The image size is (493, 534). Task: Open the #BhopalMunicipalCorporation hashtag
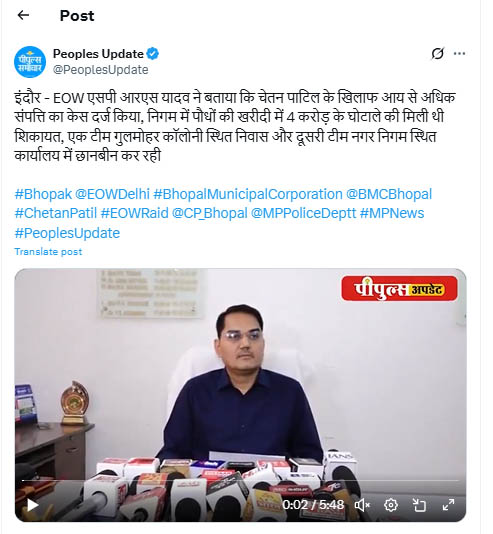coord(248,194)
